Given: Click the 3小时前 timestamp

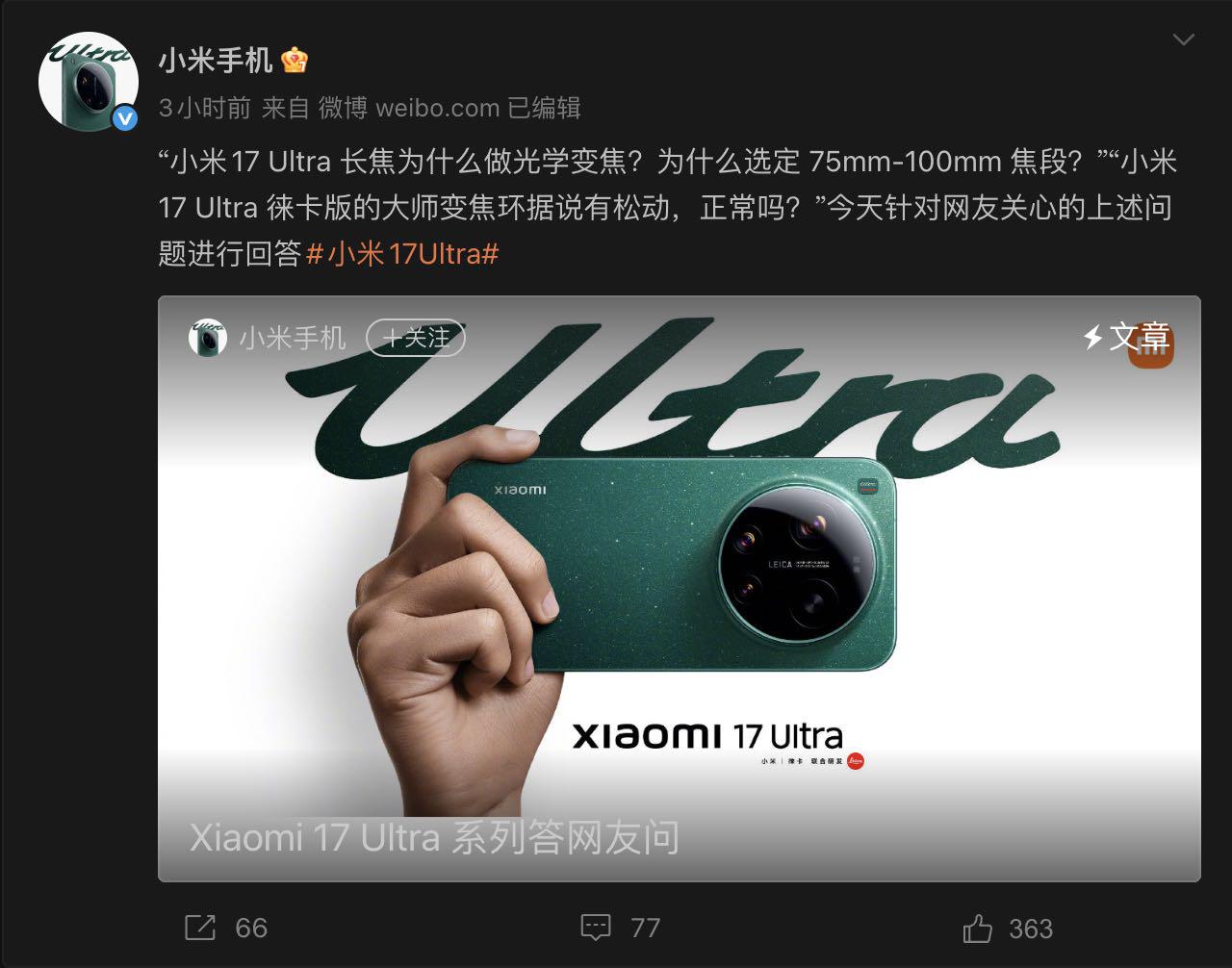Looking at the screenshot, I should click(x=204, y=108).
